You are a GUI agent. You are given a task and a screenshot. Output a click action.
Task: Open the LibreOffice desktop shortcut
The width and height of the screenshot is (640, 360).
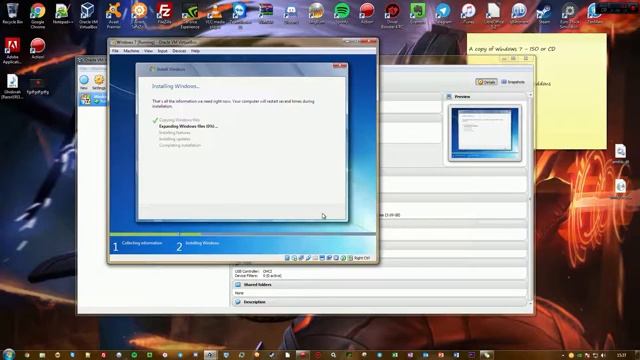point(493,16)
